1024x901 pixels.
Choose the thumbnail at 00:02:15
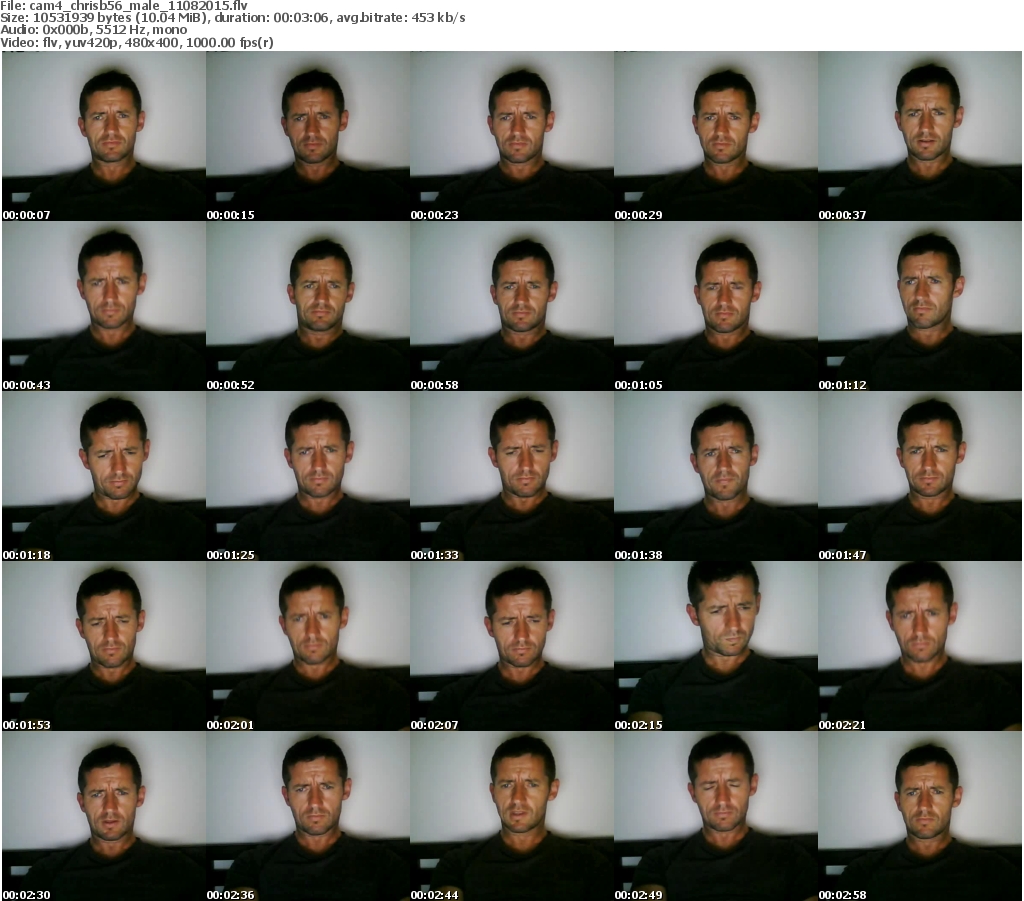click(x=716, y=646)
